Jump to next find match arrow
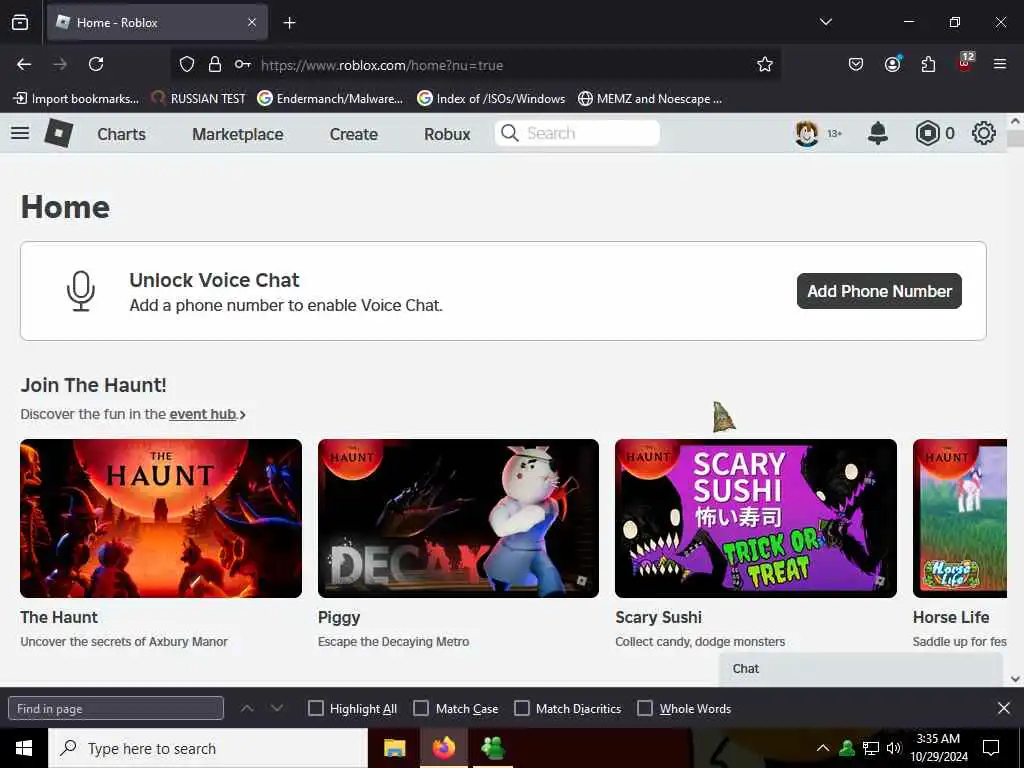The width and height of the screenshot is (1024, 768). (277, 709)
